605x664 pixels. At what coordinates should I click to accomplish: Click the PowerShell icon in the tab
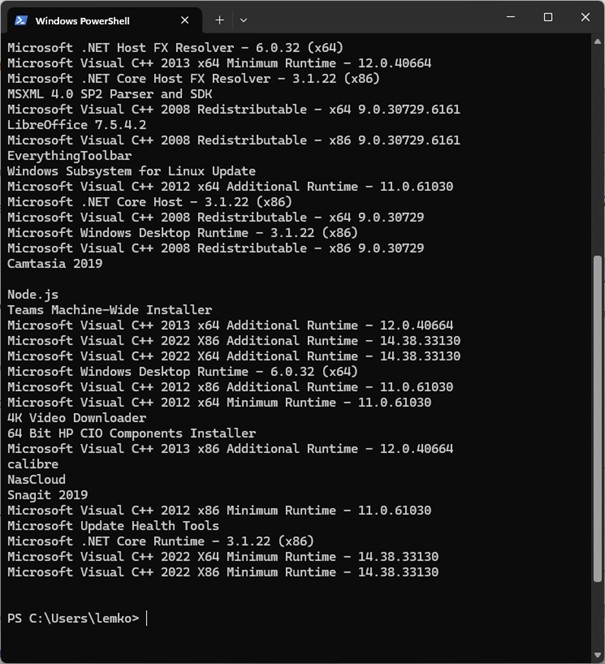pyautogui.click(x=20, y=19)
